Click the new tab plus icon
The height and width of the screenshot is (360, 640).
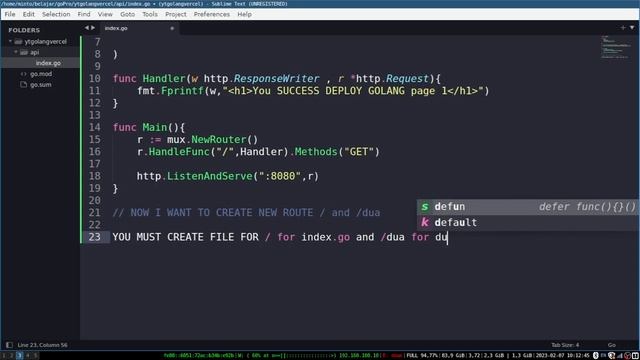pyautogui.click(x=623, y=27)
